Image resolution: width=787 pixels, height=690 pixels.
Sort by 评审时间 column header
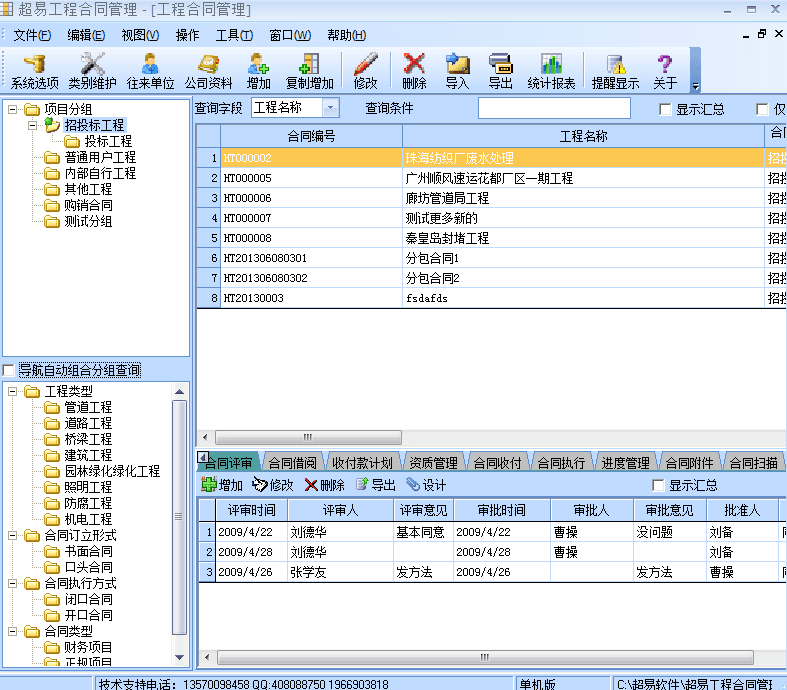point(251,510)
